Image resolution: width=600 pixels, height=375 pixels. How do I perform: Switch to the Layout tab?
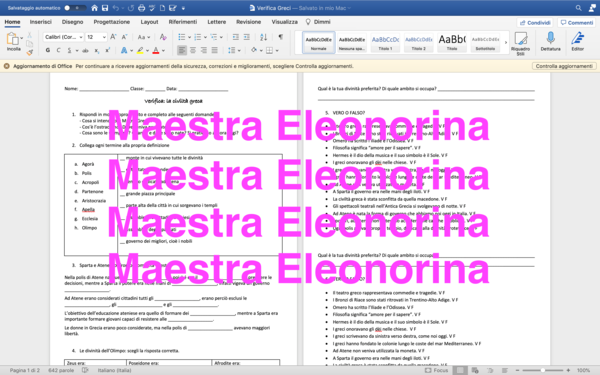[149, 22]
